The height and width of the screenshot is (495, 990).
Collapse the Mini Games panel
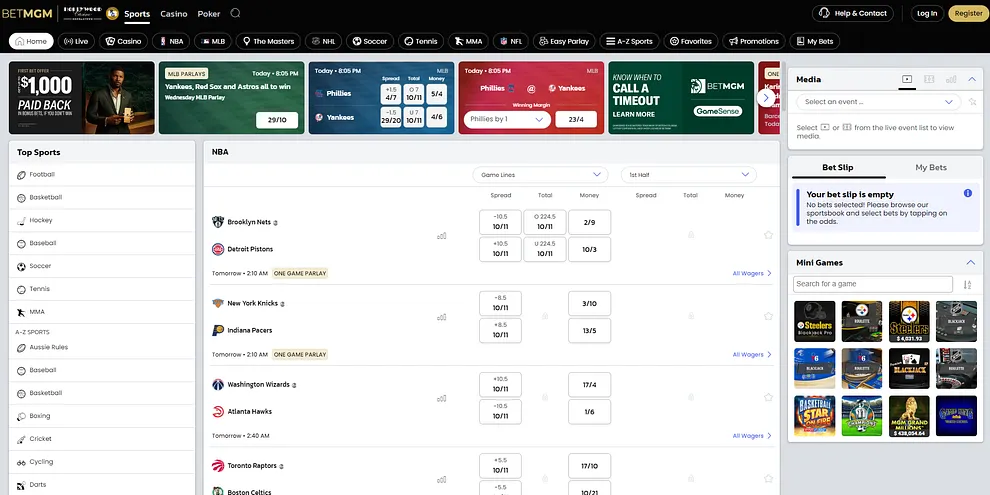coord(970,263)
